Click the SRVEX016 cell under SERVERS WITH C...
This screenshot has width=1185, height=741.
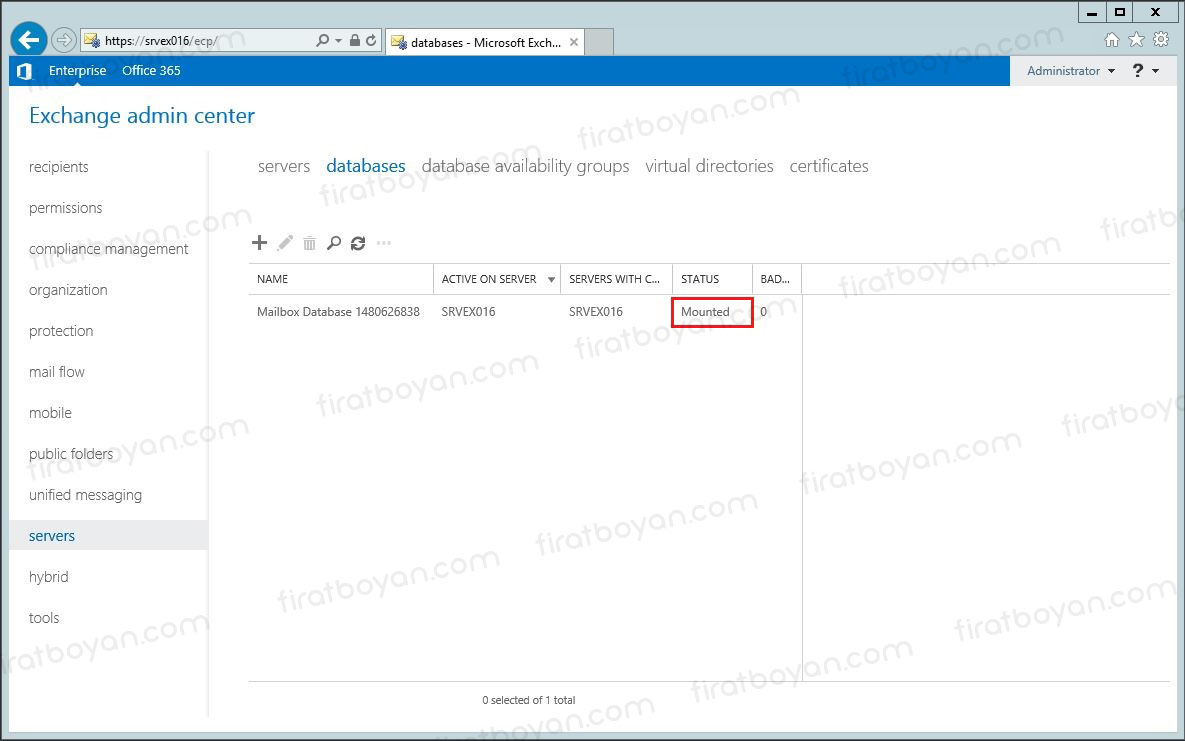point(596,312)
